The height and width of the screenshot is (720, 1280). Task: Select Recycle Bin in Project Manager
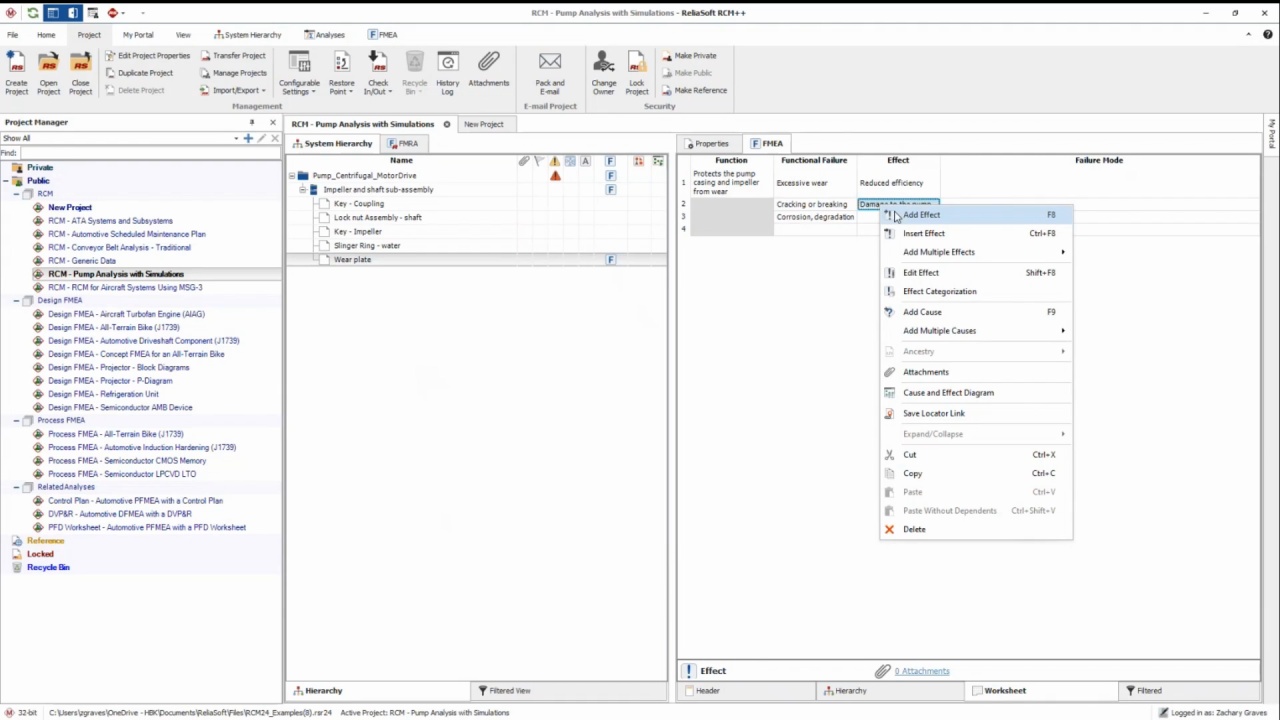48,568
